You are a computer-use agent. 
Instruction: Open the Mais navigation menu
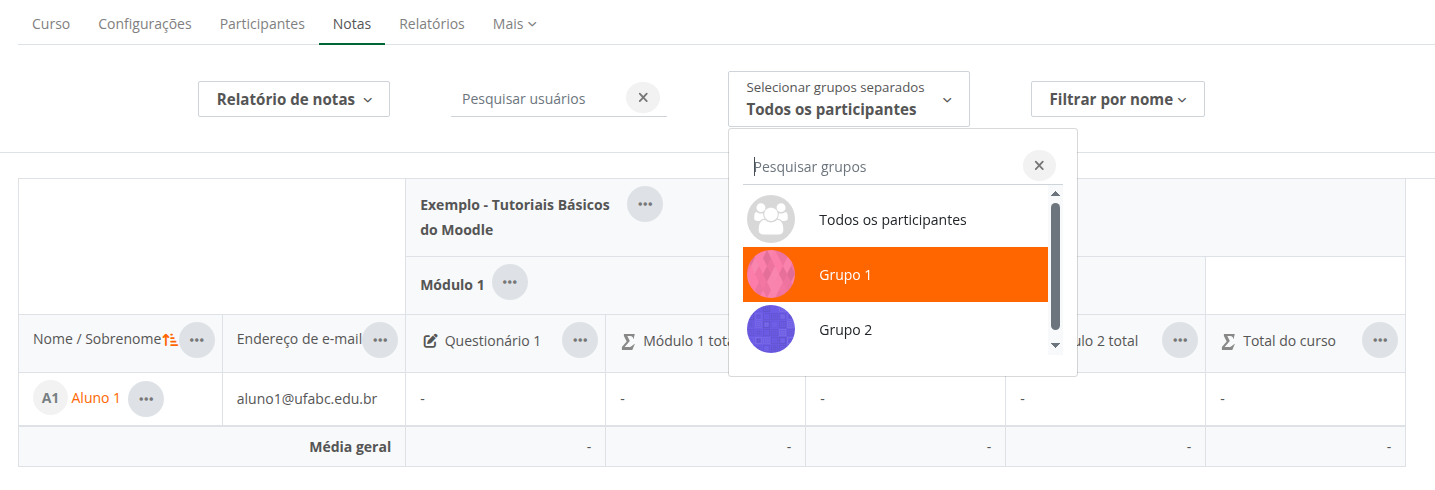point(514,24)
